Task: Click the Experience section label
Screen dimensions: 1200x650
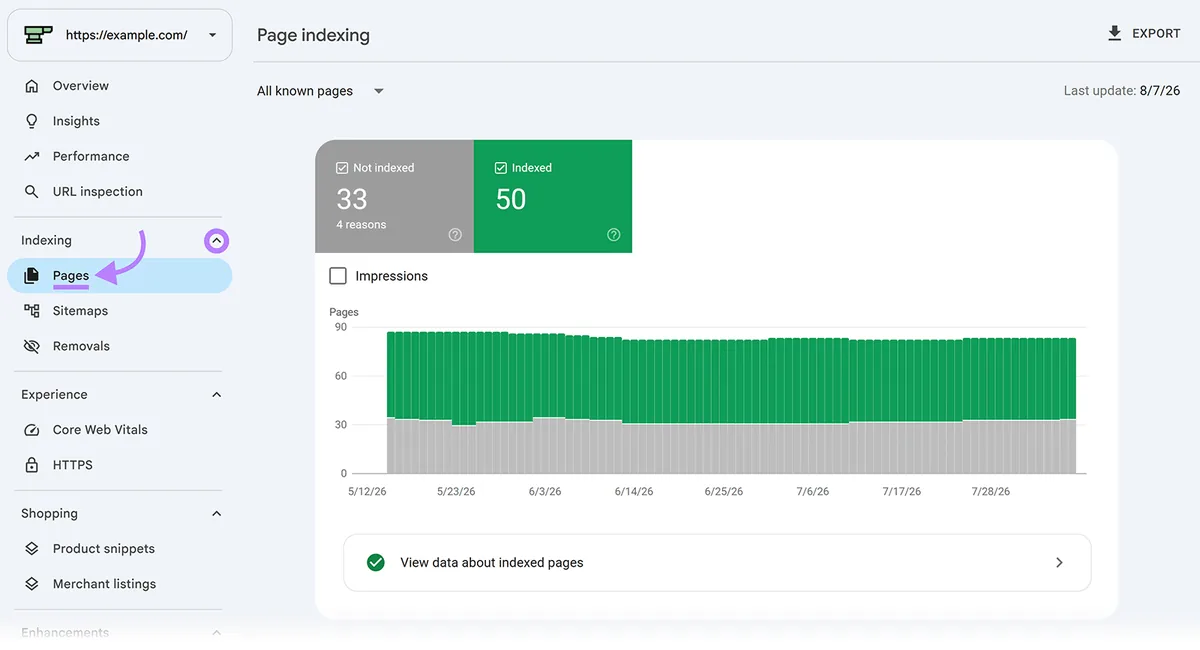Action: [x=54, y=395]
